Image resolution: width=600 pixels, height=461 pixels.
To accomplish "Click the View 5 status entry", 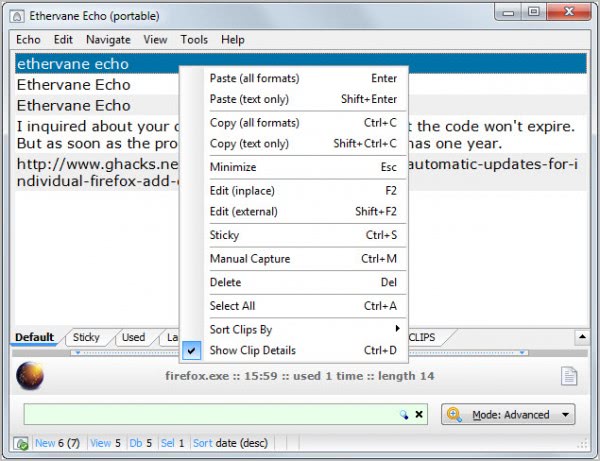I will tap(105, 443).
